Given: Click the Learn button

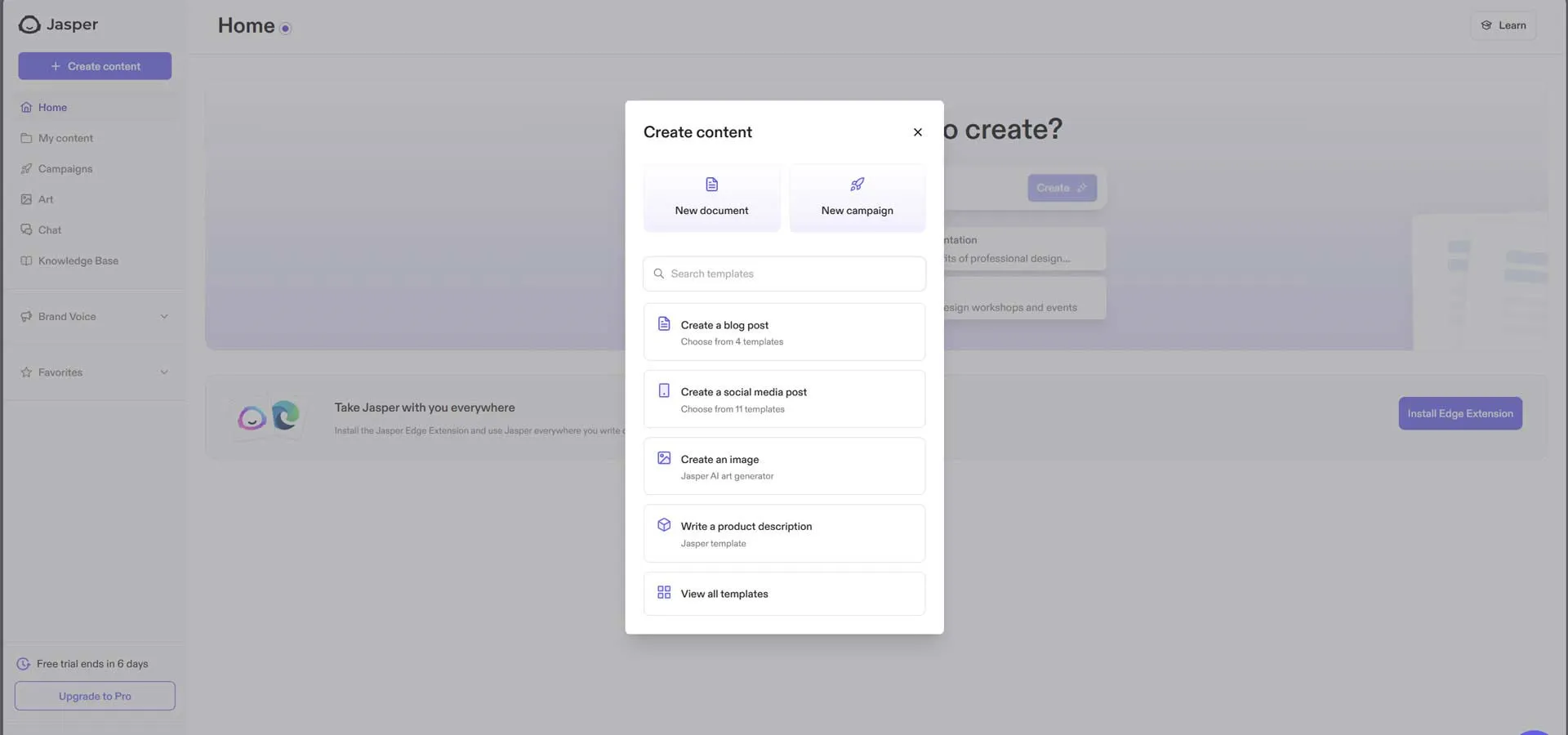Looking at the screenshot, I should (x=1503, y=25).
